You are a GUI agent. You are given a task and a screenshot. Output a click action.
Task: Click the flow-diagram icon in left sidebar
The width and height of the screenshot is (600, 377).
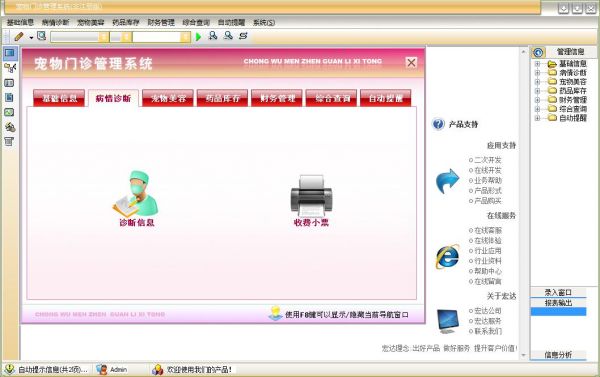pyautogui.click(x=10, y=68)
